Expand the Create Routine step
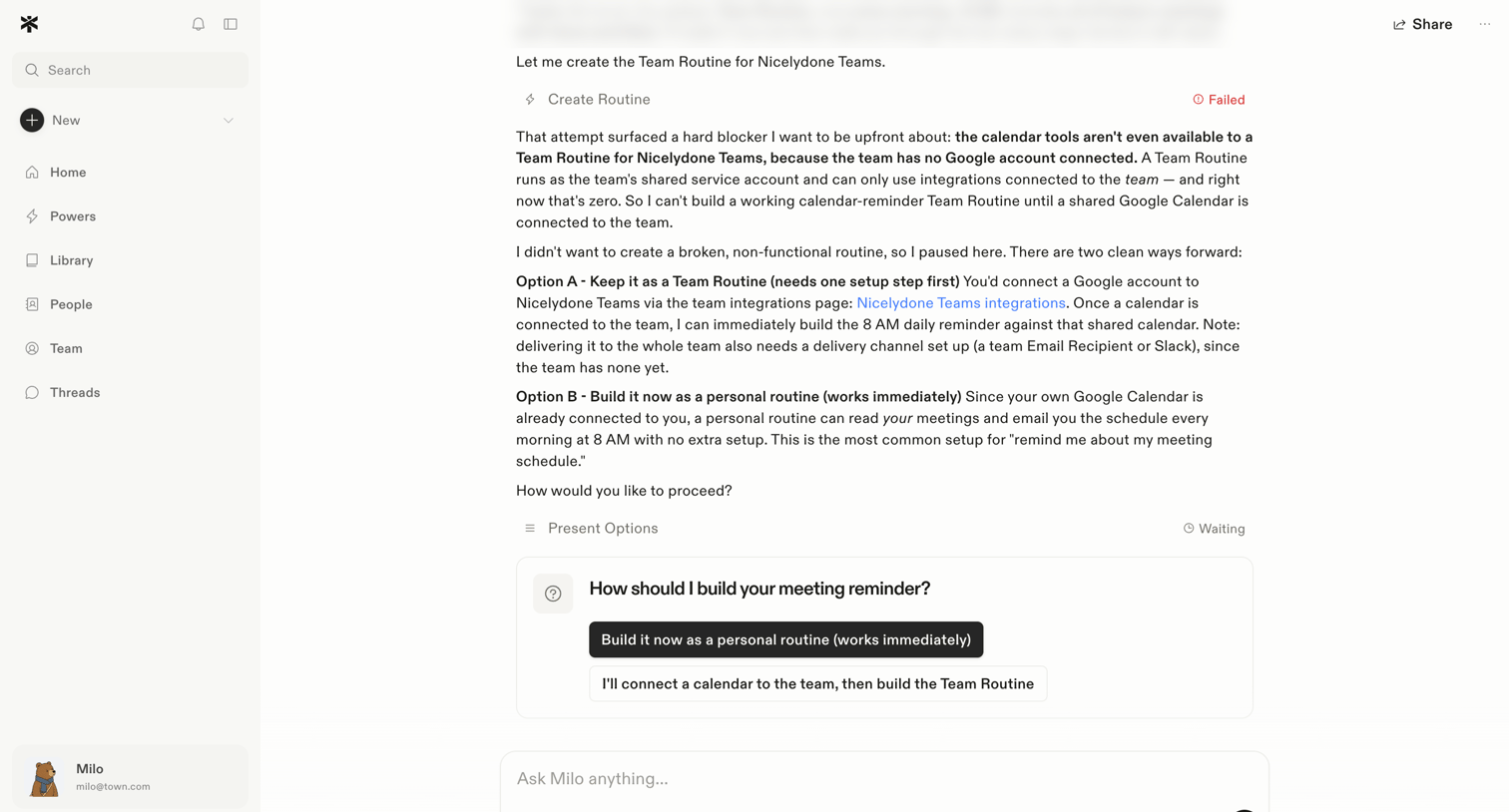This screenshot has width=1509, height=812. tap(884, 100)
